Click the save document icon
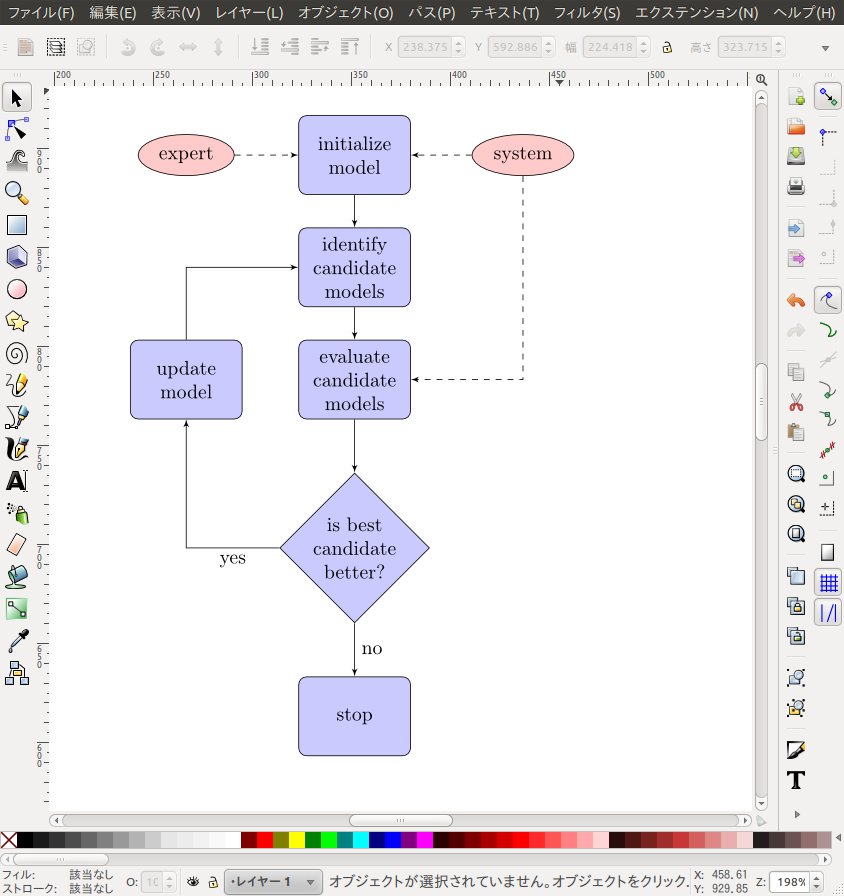This screenshot has width=844, height=896. point(796,155)
